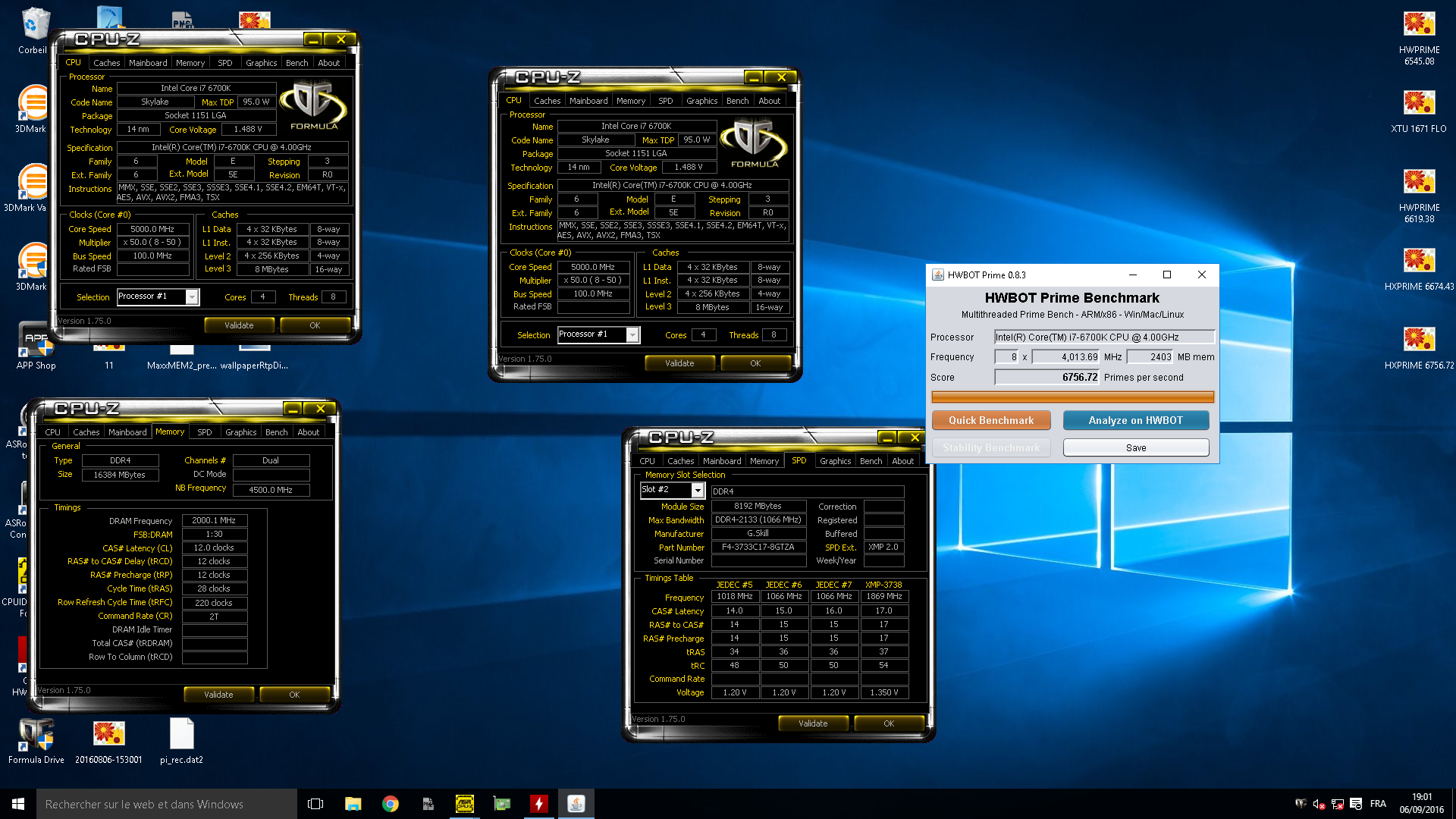Click the HWBOT 2403 MB mem value
This screenshot has height=819, width=1456.
[1150, 356]
